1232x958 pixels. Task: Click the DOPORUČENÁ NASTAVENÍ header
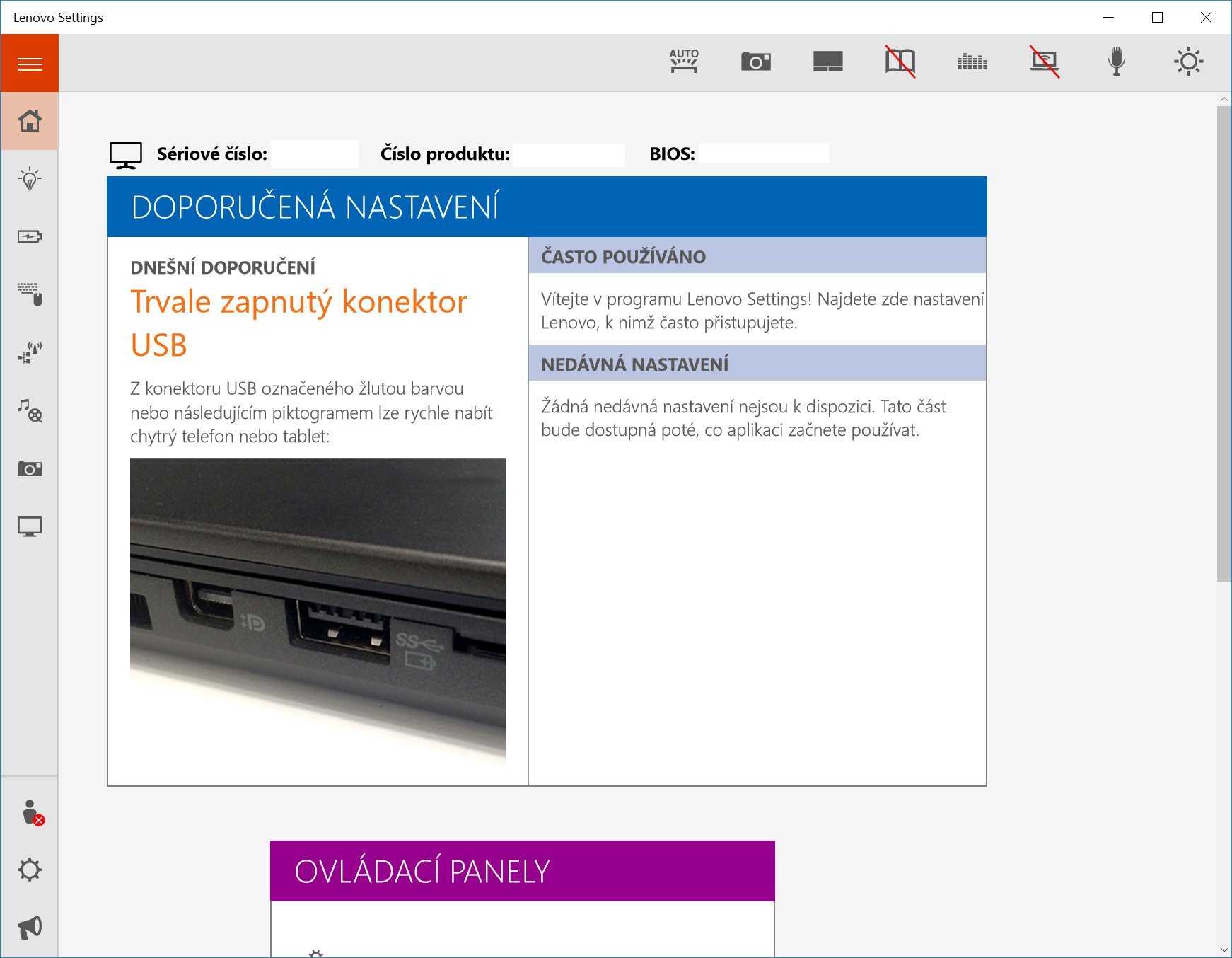point(547,207)
